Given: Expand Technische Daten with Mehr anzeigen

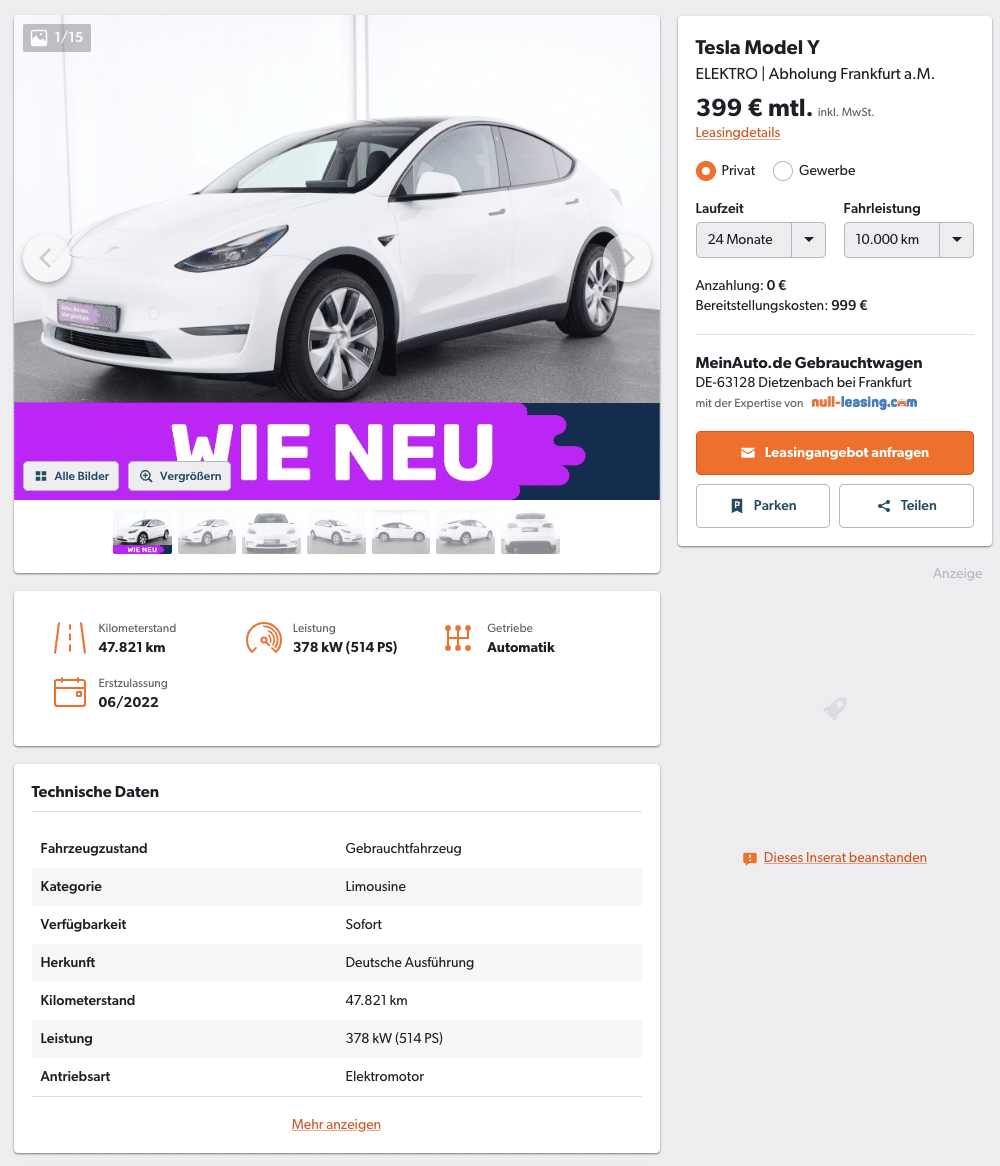Looking at the screenshot, I should 336,1124.
